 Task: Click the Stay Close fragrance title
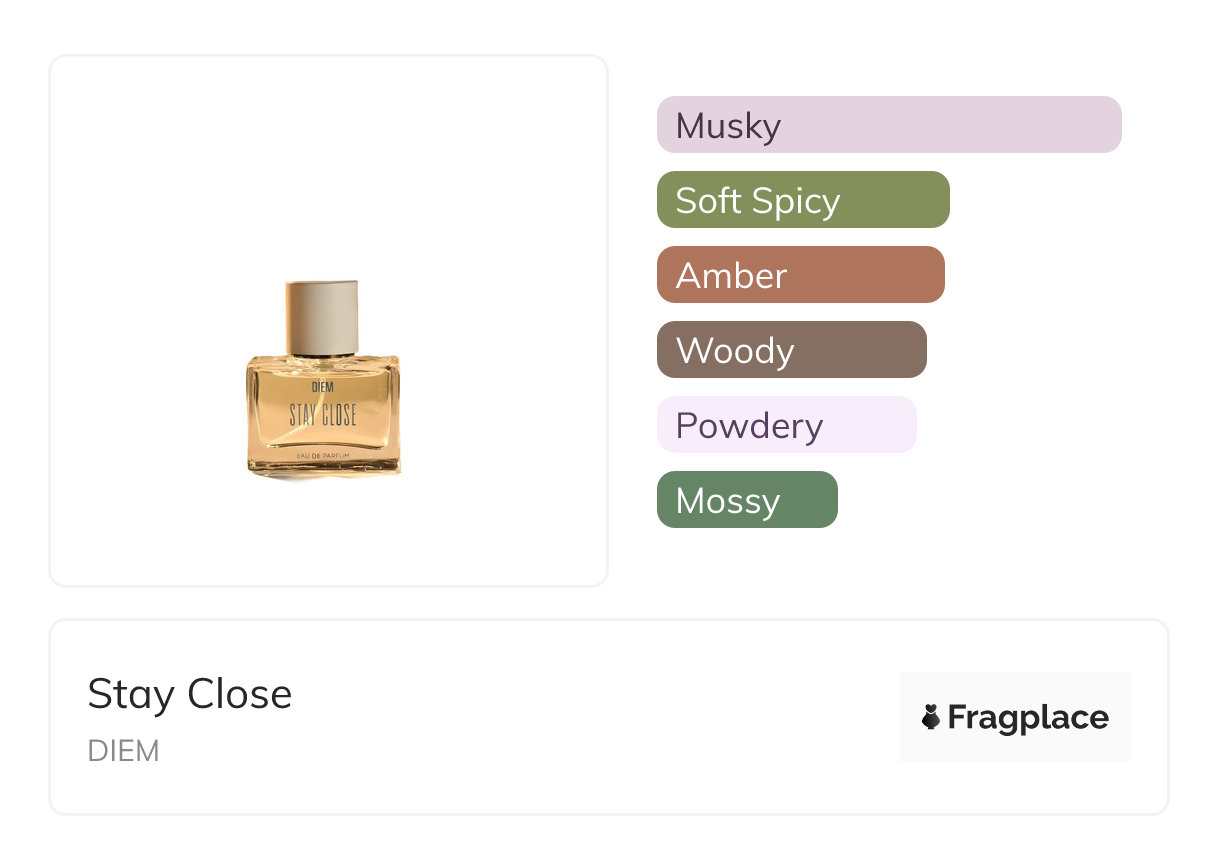coord(190,694)
